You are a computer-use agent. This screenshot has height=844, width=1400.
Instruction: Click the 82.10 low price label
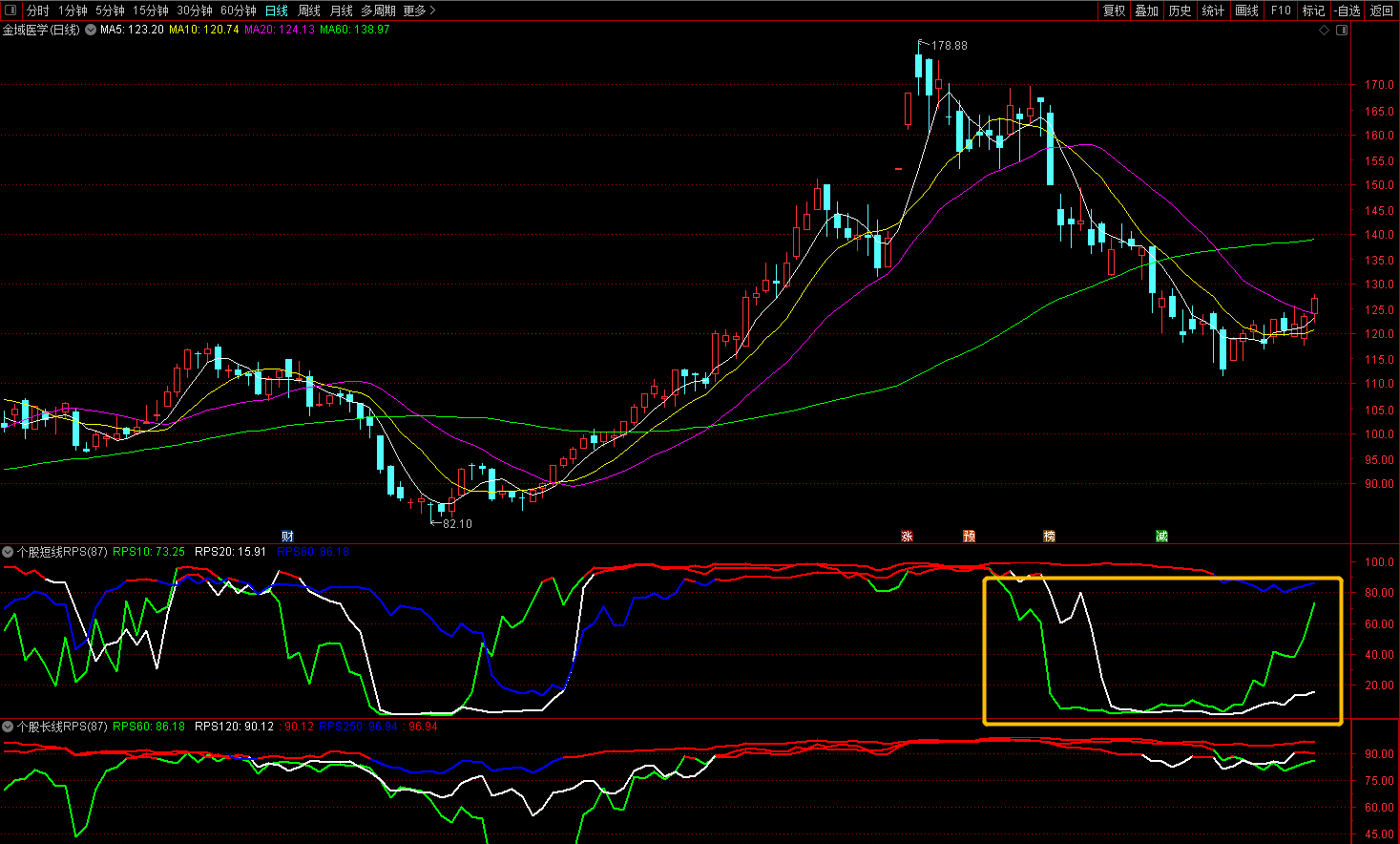pos(457,524)
